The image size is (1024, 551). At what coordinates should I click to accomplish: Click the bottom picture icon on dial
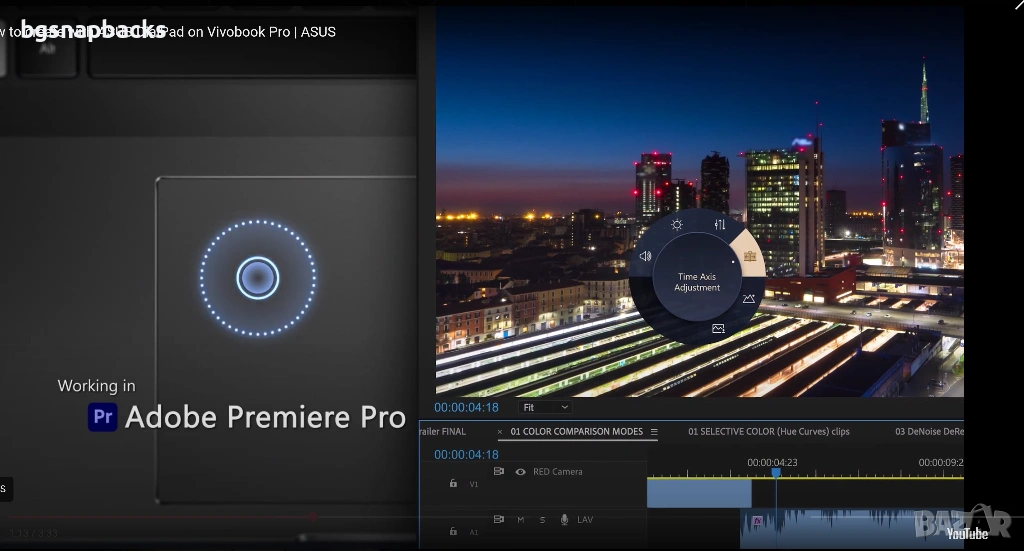(x=718, y=329)
